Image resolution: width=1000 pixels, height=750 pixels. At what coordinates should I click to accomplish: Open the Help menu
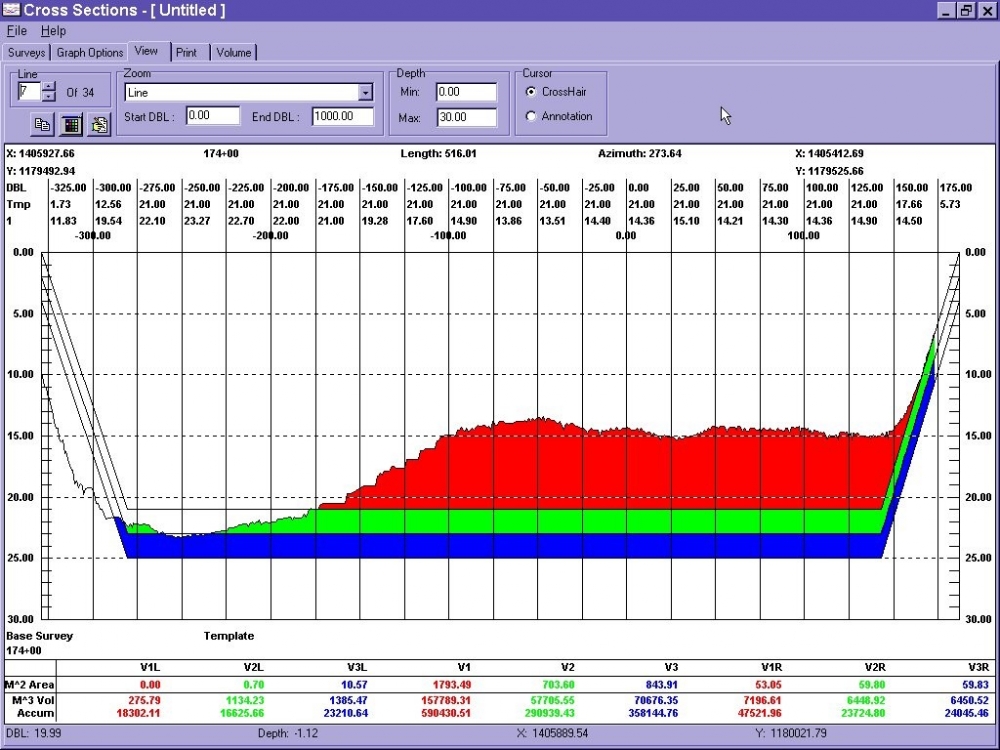[54, 31]
